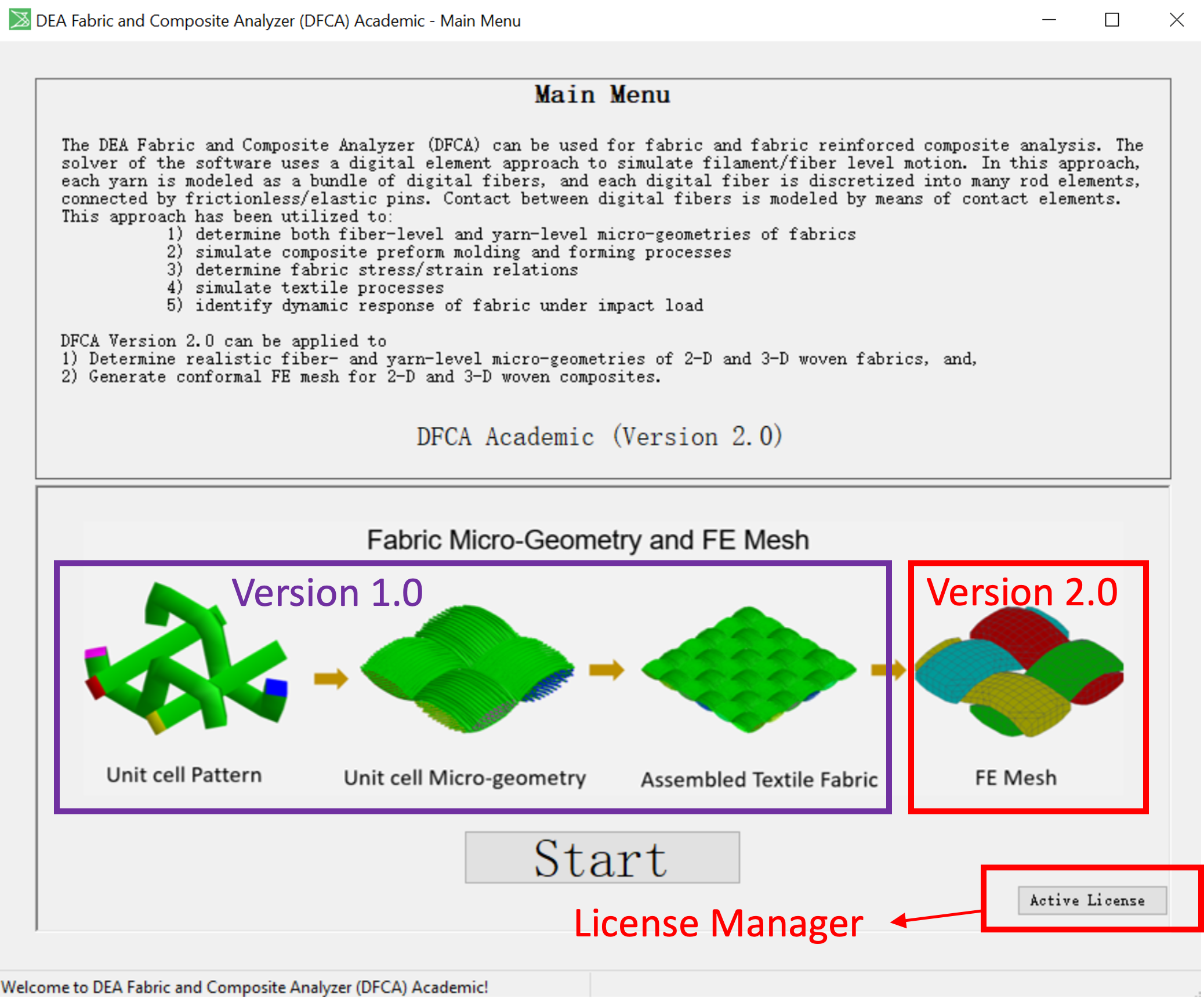Click the Unit cell Micro-geometry caption
1204x999 pixels.
(465, 778)
